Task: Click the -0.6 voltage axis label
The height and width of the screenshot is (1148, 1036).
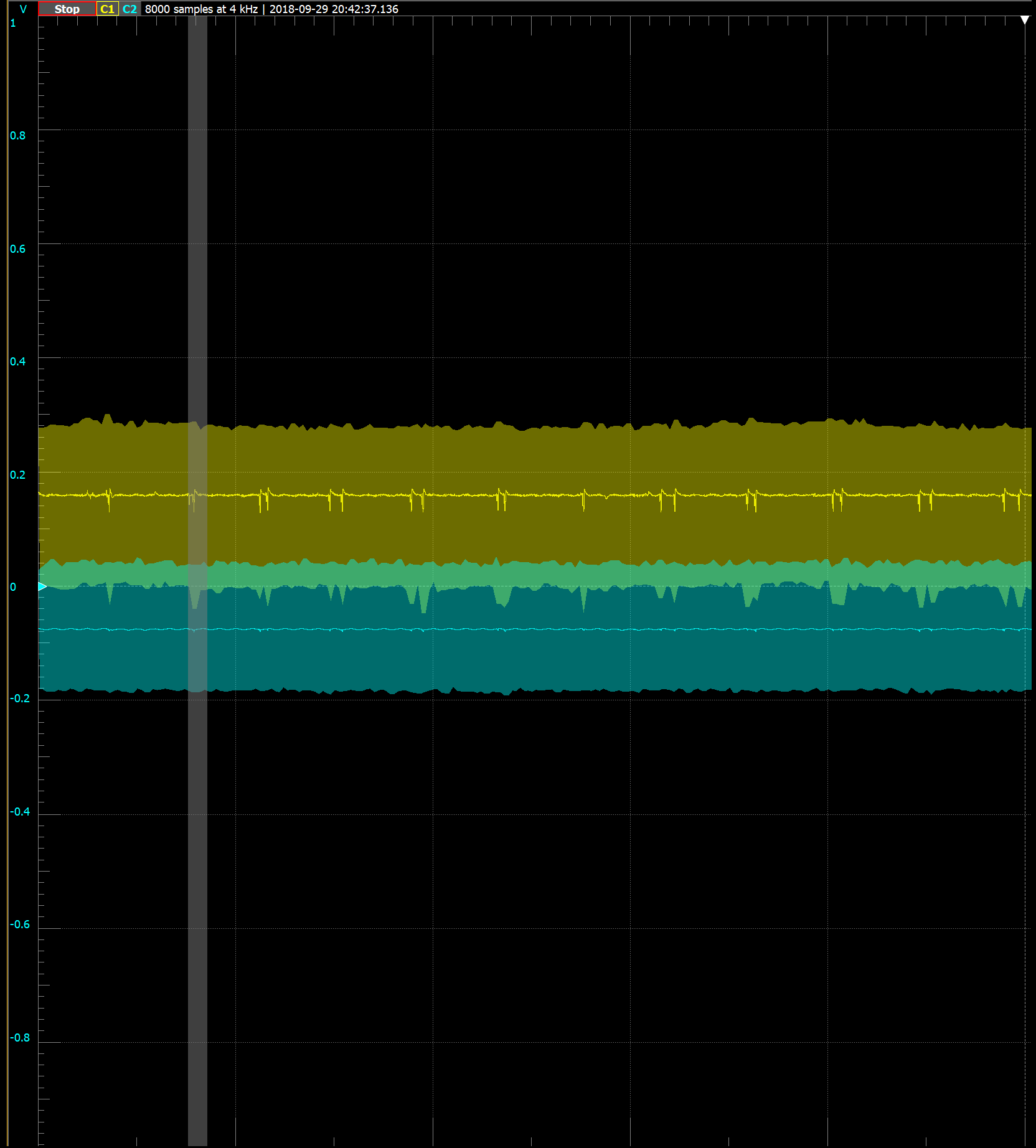Action: pyautogui.click(x=20, y=925)
